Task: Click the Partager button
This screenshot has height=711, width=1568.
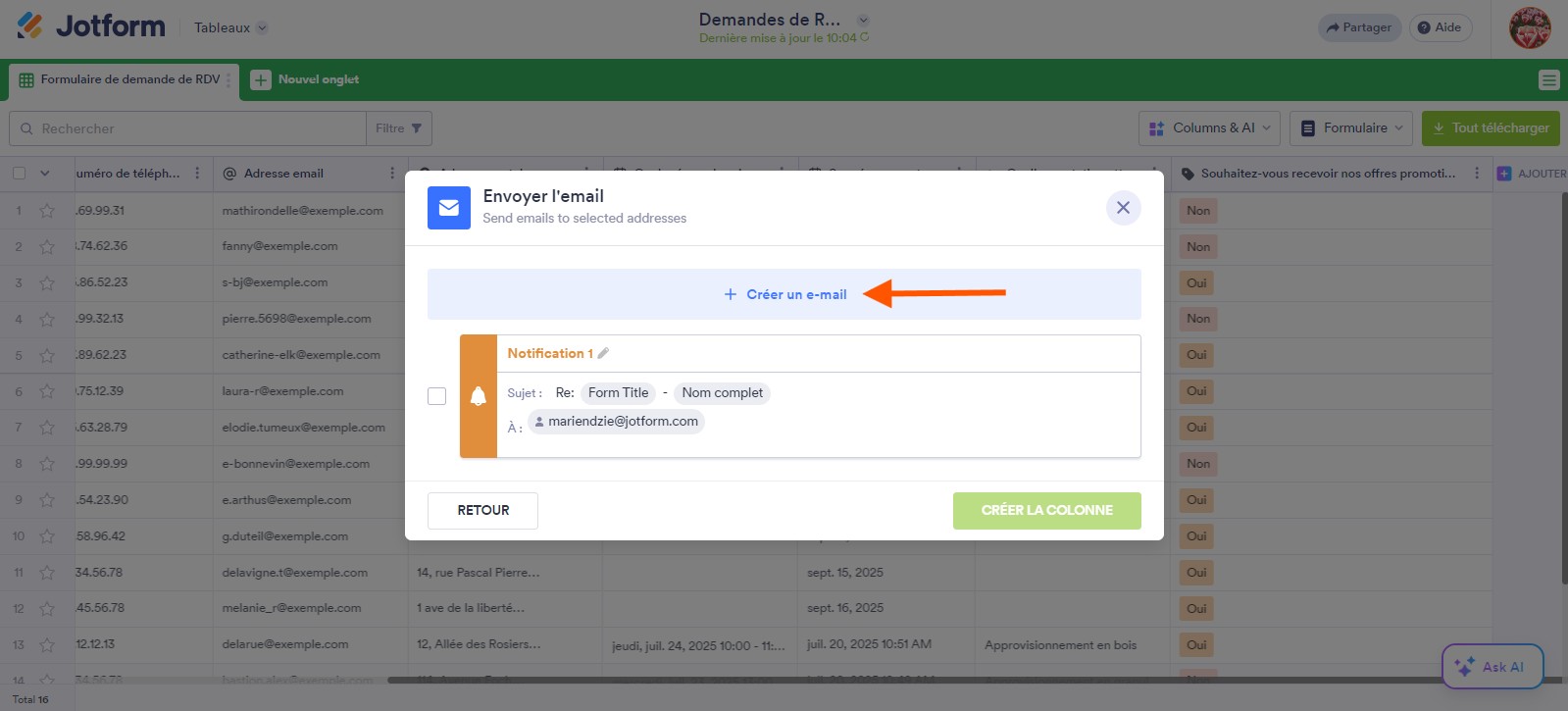Action: point(1359,27)
